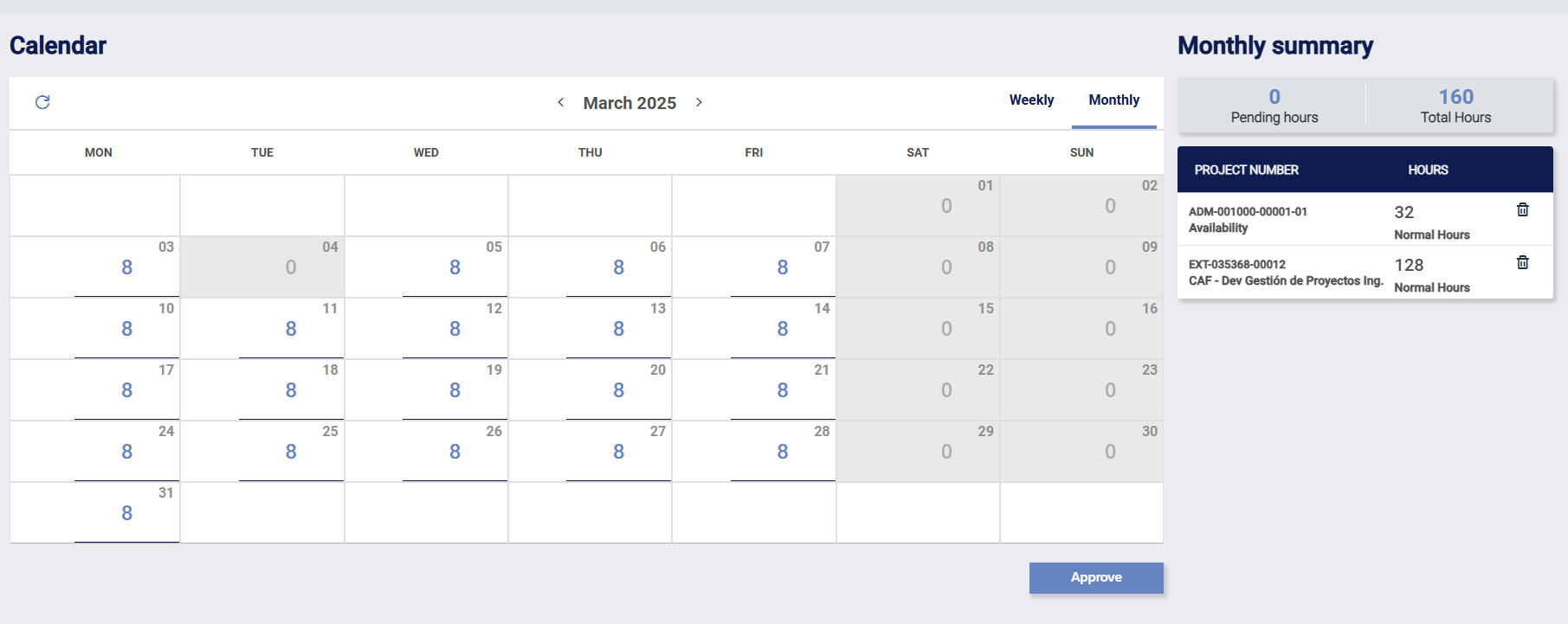Click the March 31 hours entry
The height and width of the screenshot is (624, 1568).
(126, 513)
